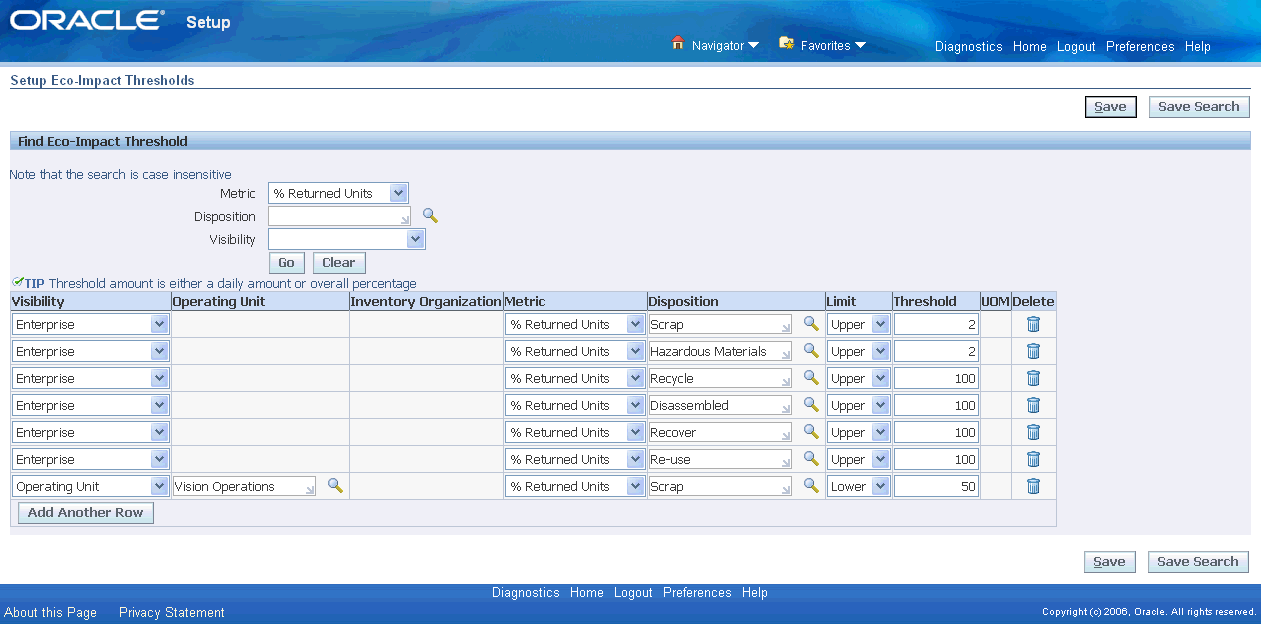Open the Metric dropdown in search area
The height and width of the screenshot is (624, 1261).
click(x=338, y=194)
